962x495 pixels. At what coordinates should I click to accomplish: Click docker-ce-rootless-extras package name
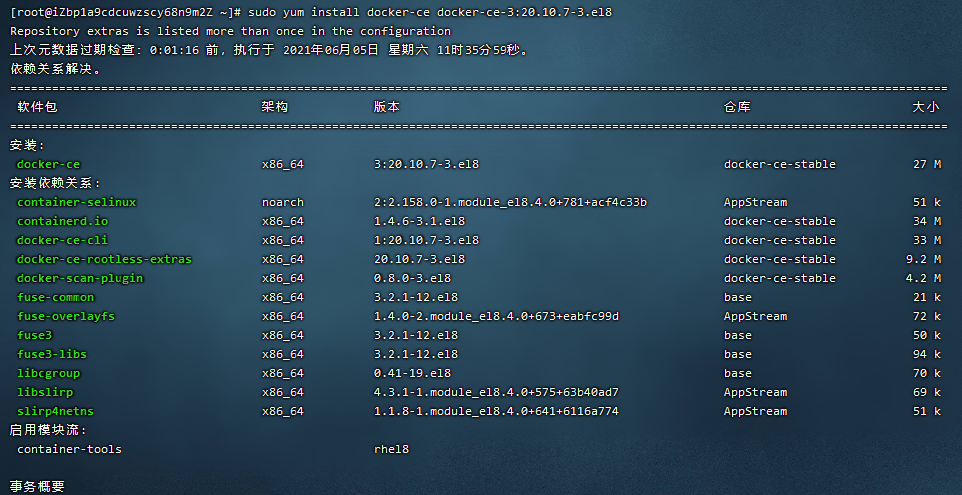point(104,259)
